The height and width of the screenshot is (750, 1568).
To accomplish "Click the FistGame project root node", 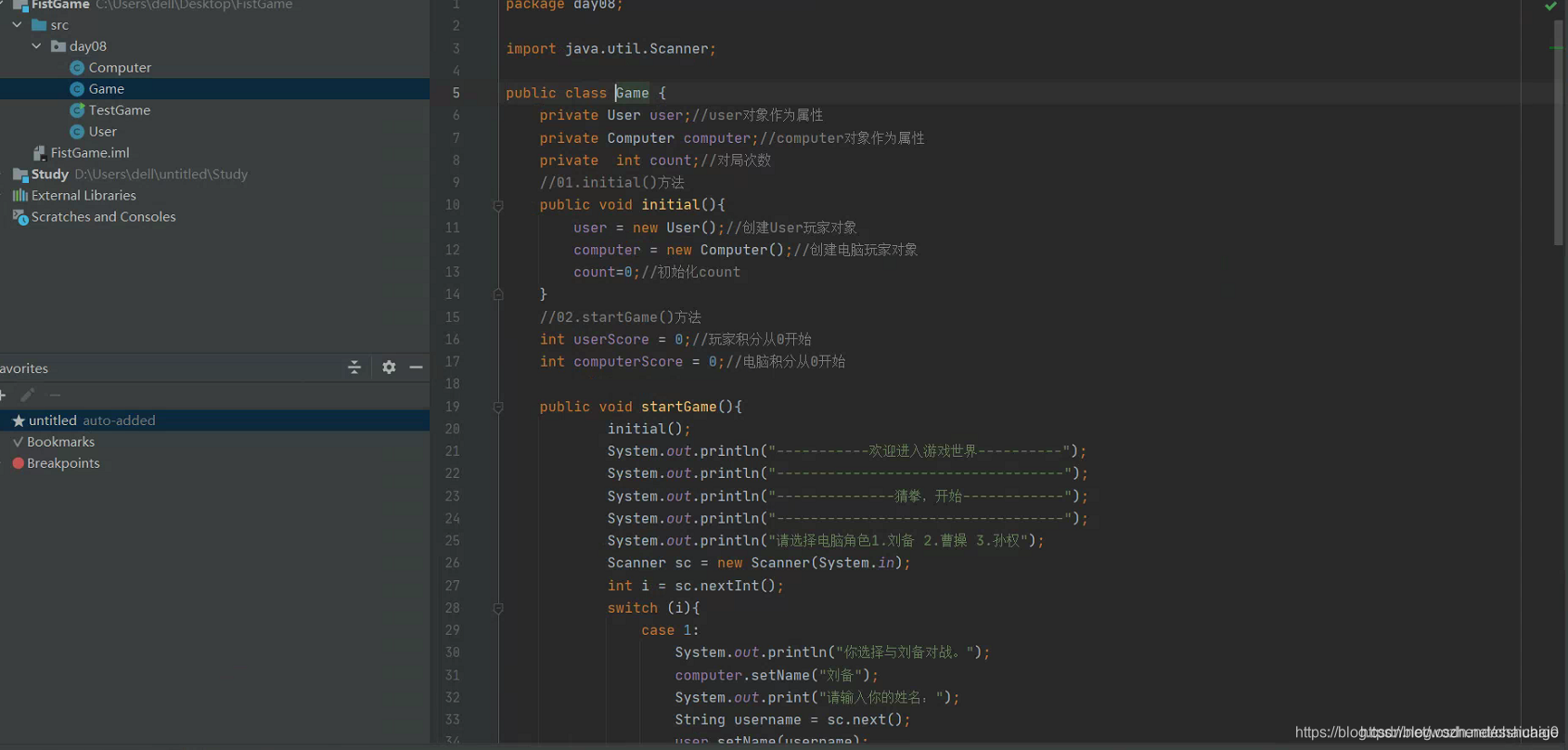I will pyautogui.click(x=60, y=6).
